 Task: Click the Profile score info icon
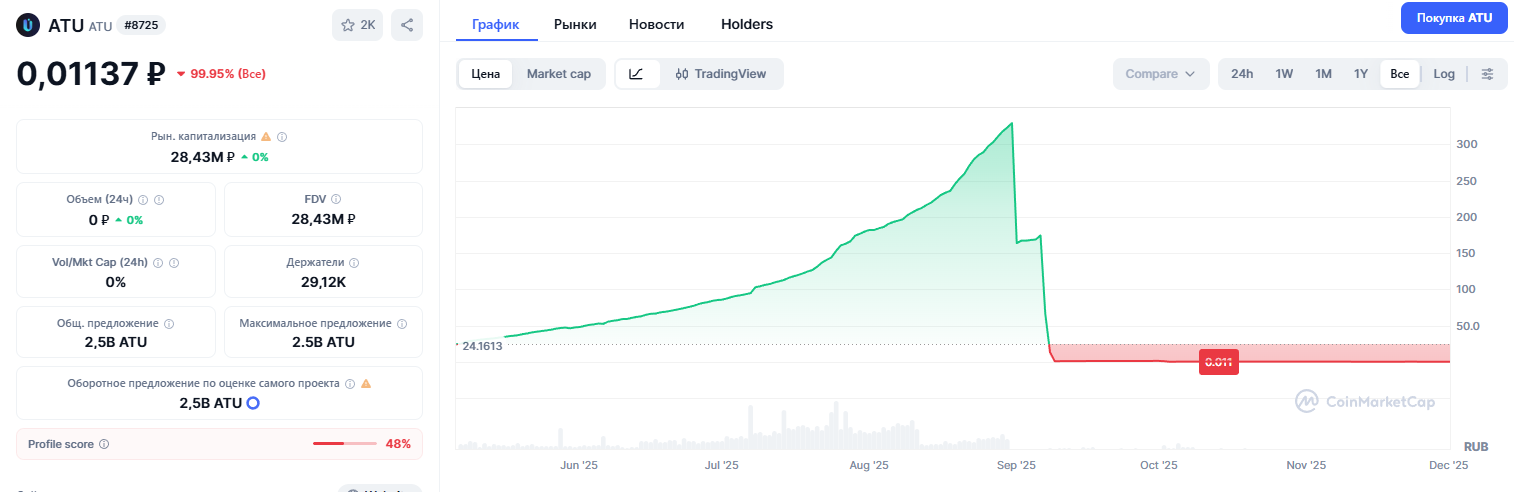tap(104, 444)
